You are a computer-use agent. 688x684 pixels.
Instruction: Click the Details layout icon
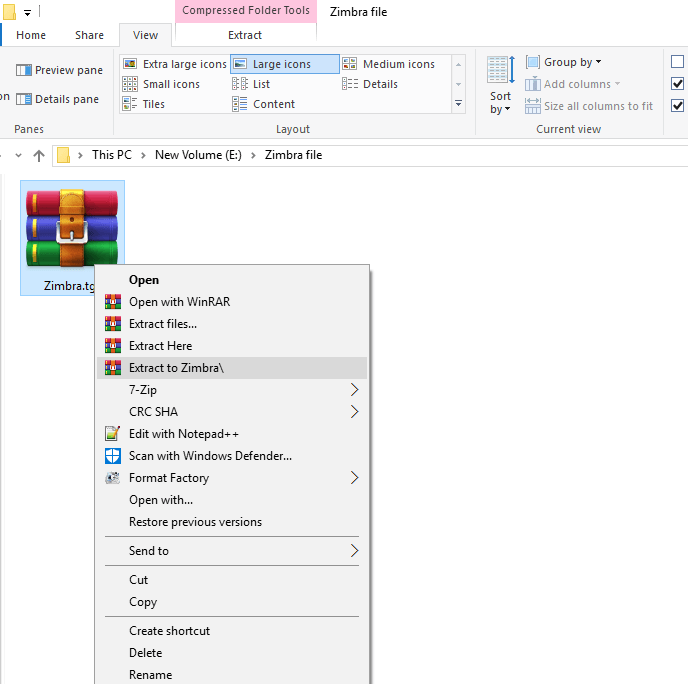coord(350,84)
